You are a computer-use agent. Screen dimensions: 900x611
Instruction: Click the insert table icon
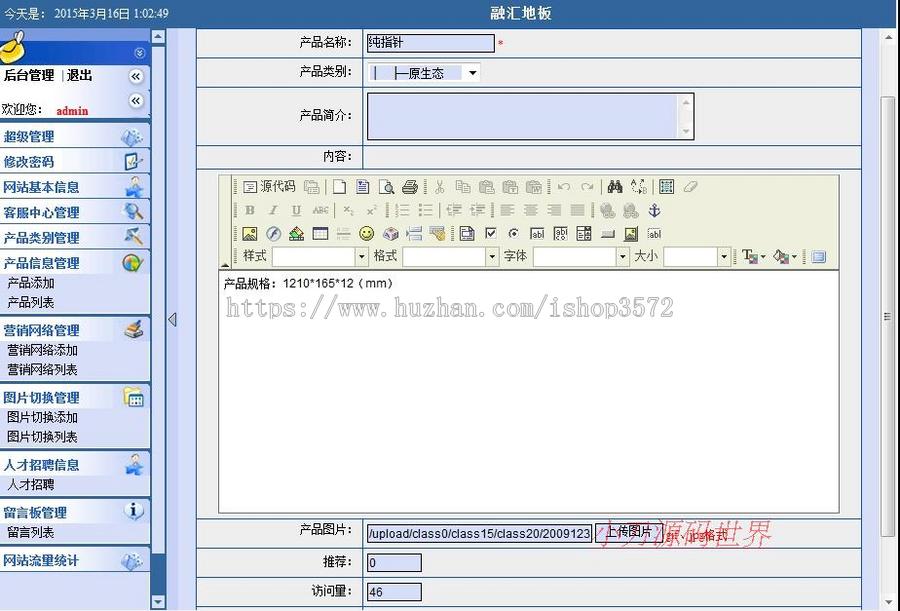(x=320, y=234)
